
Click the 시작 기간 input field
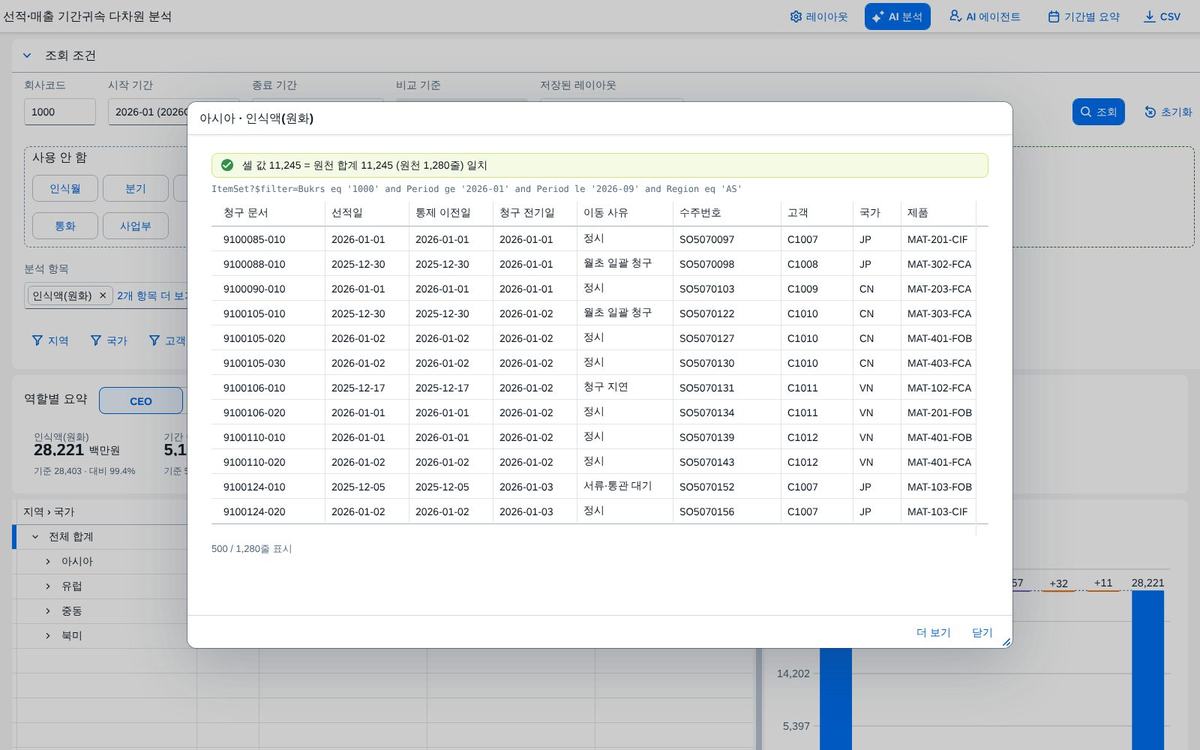(x=148, y=112)
